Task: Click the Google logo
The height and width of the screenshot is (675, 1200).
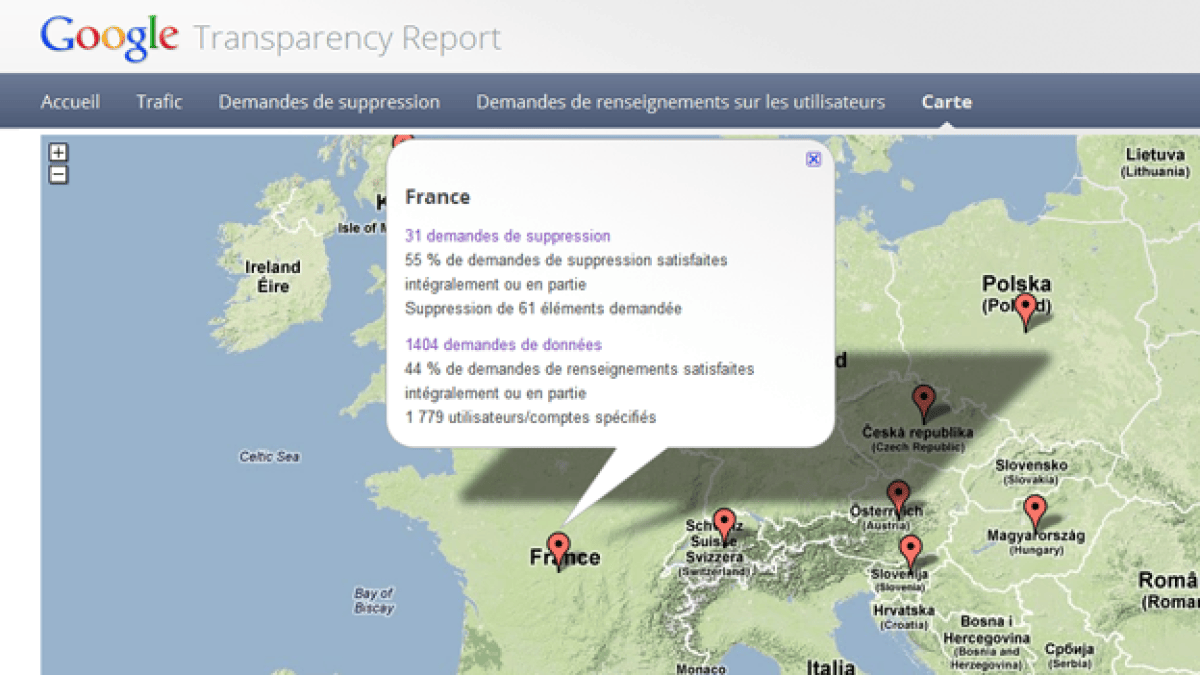Action: click(109, 38)
